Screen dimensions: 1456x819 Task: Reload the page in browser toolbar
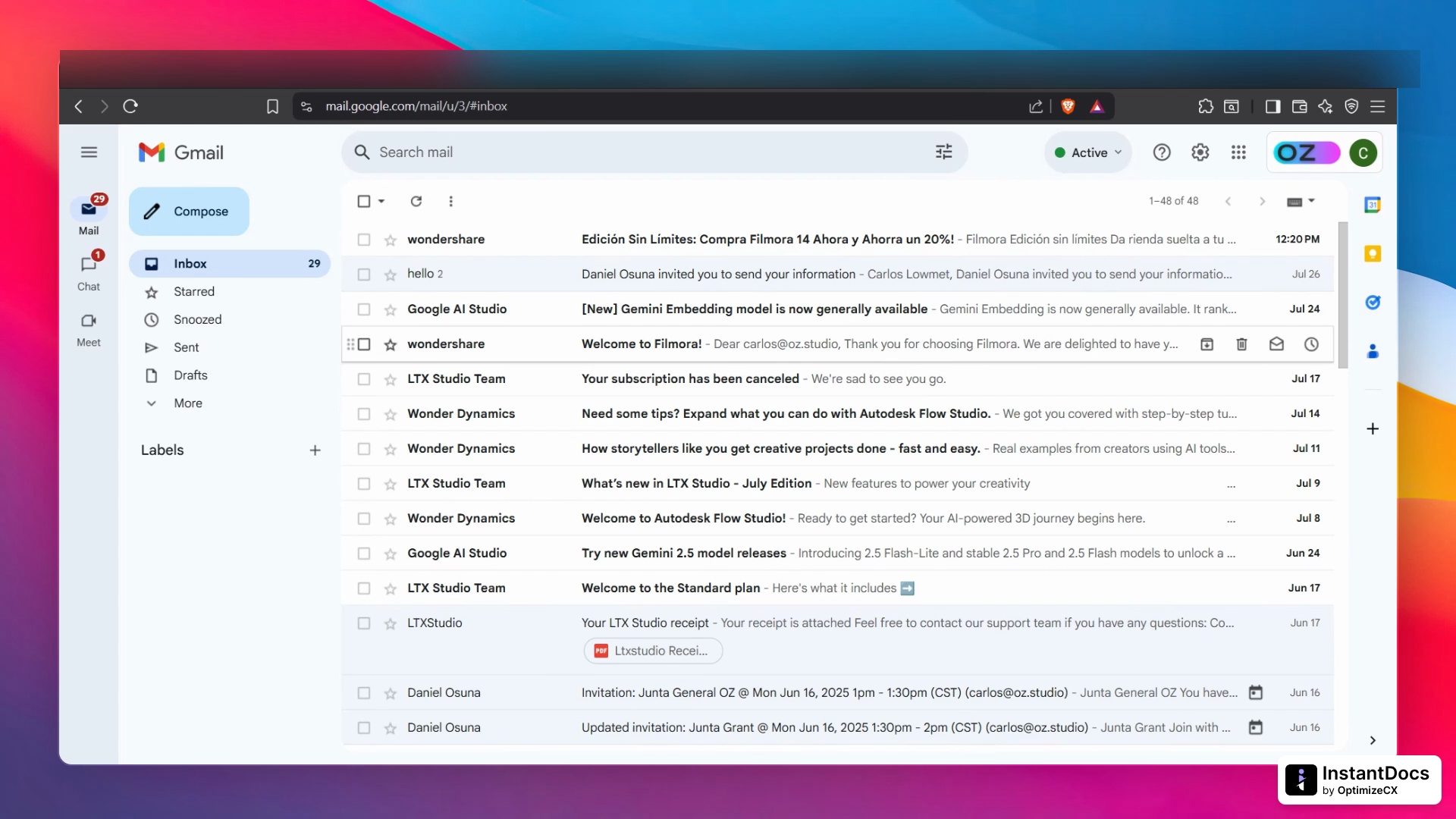tap(130, 106)
